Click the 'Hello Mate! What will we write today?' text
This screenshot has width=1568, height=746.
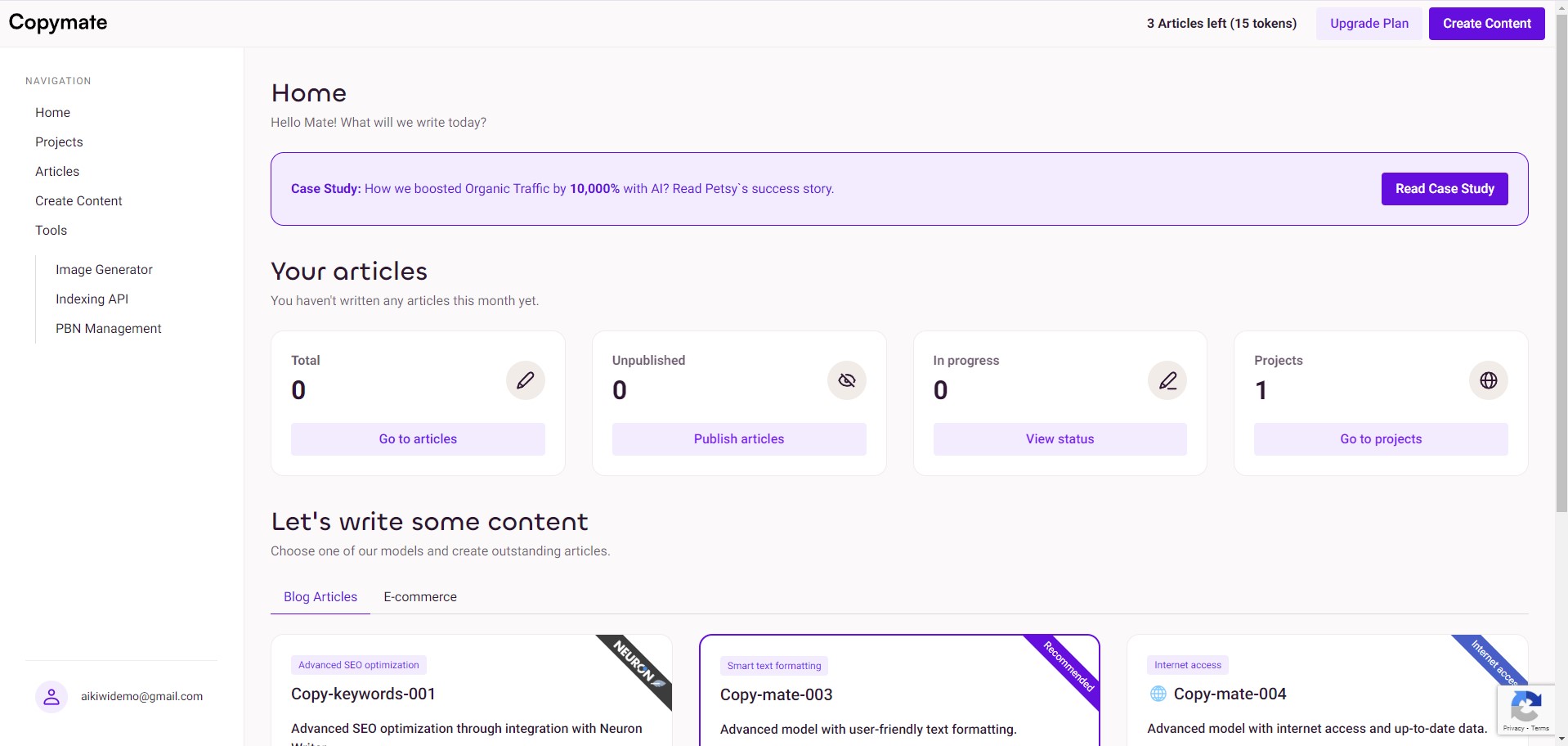click(x=379, y=123)
